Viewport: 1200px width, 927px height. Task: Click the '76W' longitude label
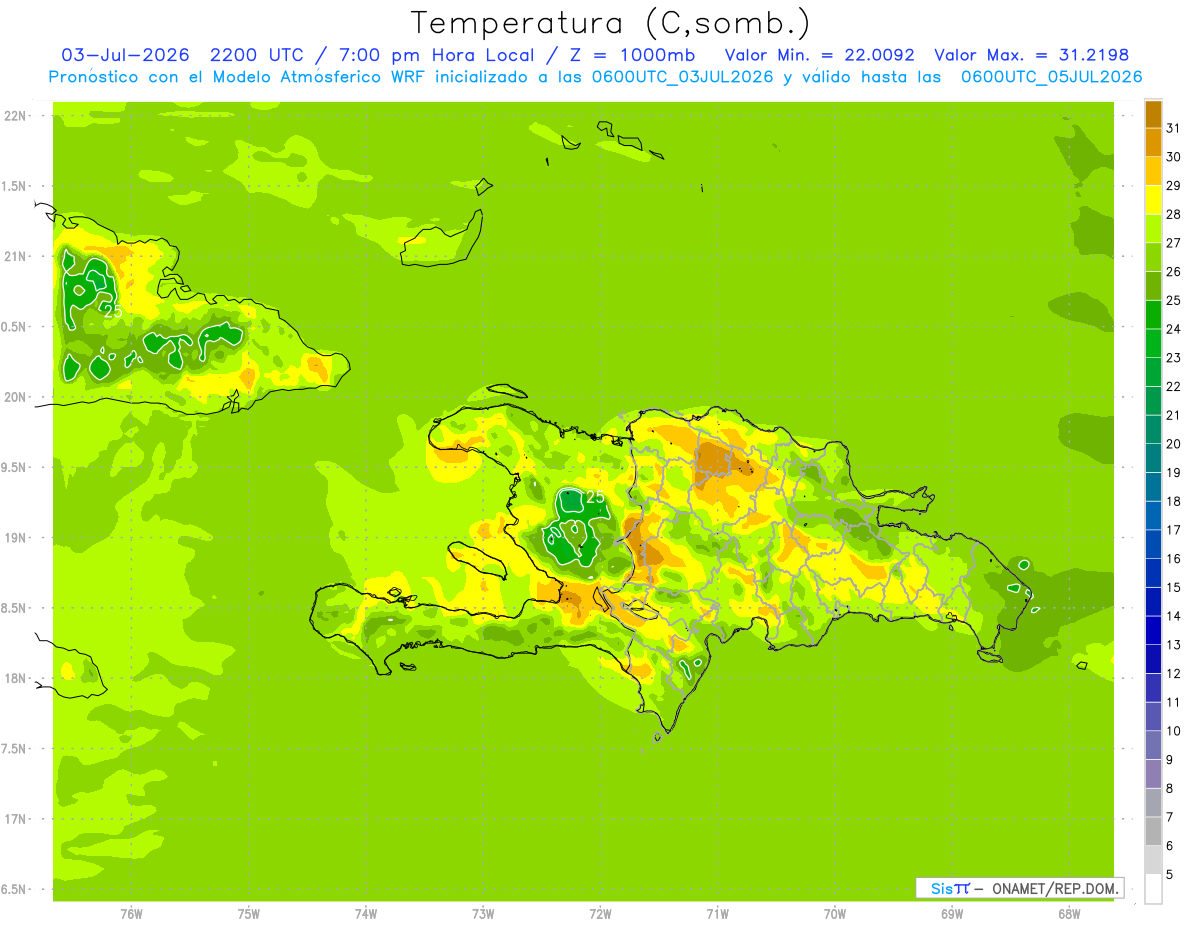131,914
